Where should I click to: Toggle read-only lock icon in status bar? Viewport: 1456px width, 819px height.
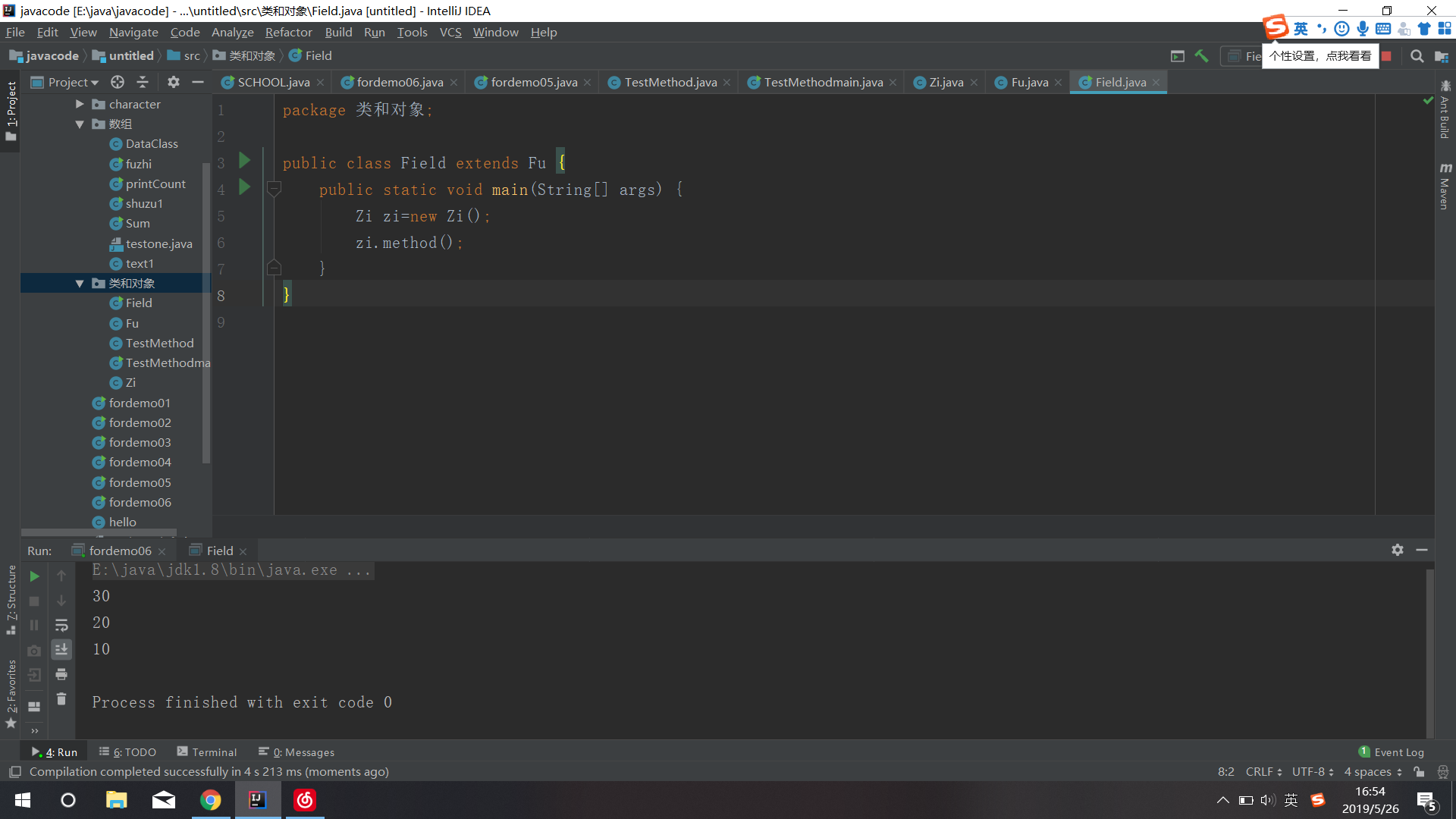[1419, 772]
